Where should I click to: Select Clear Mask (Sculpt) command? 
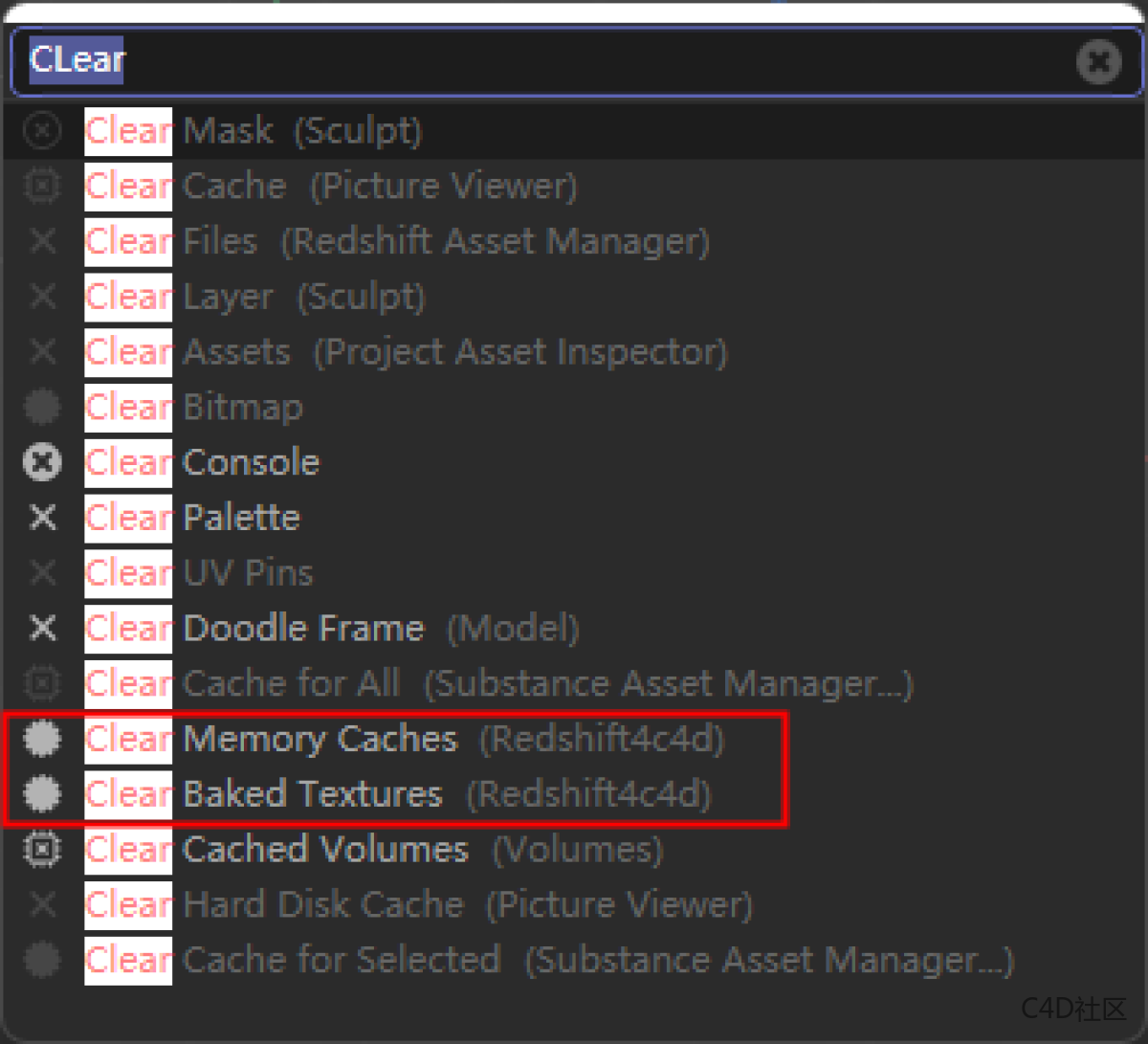254,130
